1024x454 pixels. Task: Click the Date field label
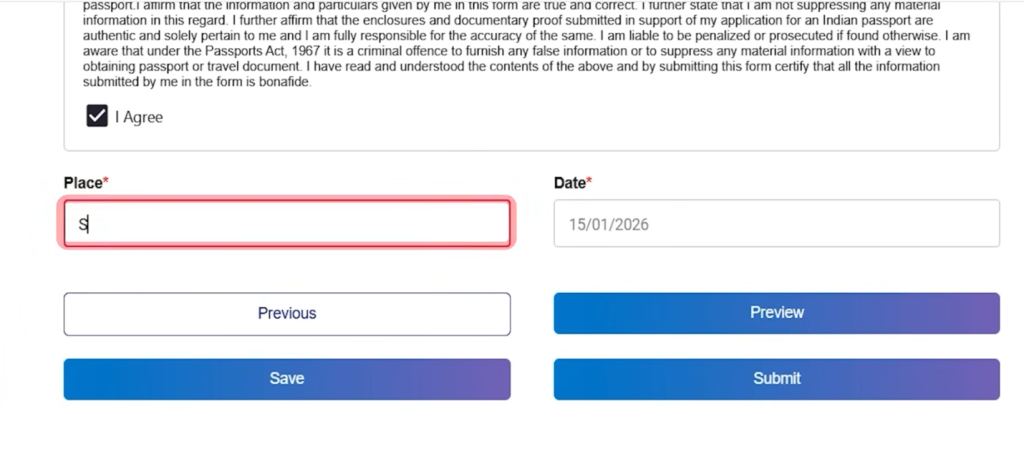pos(570,183)
